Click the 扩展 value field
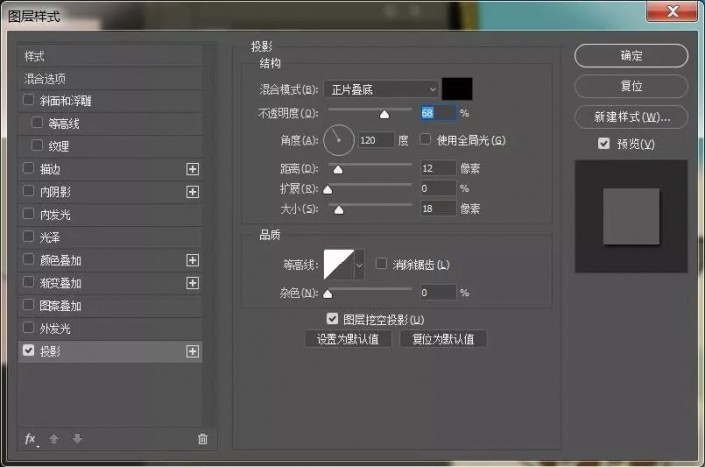 point(438,188)
